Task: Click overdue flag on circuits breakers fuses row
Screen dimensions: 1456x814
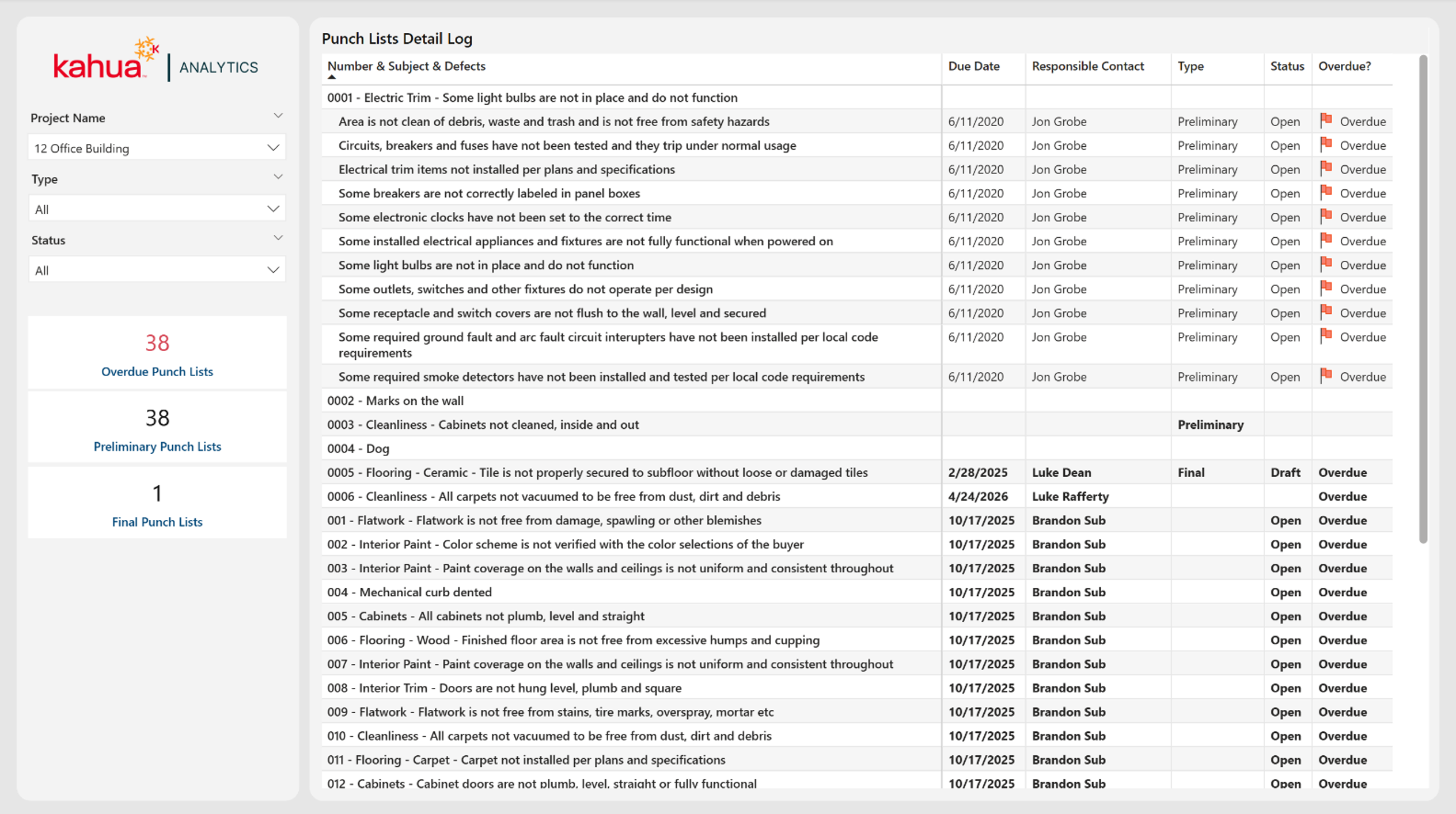Action: pyautogui.click(x=1326, y=144)
